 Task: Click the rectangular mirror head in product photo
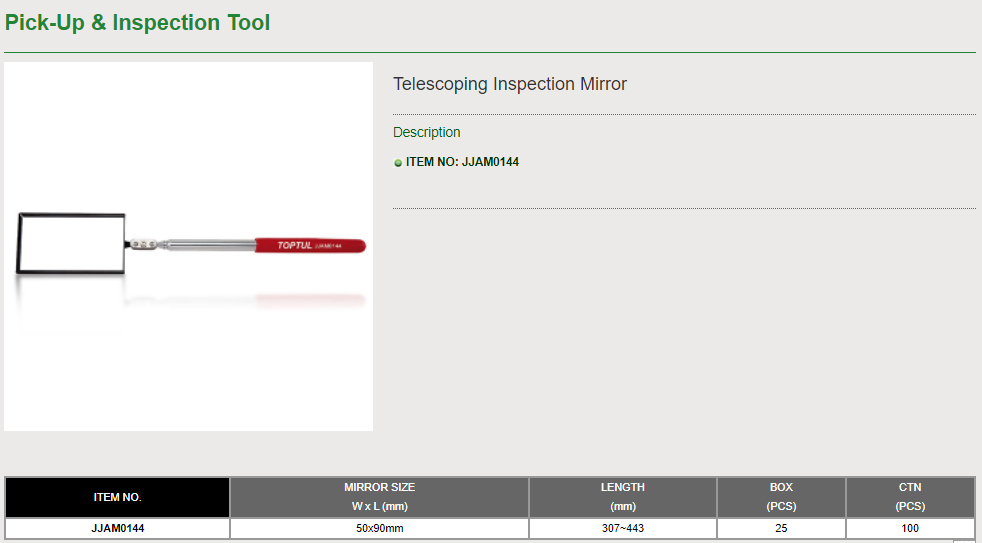pos(72,243)
